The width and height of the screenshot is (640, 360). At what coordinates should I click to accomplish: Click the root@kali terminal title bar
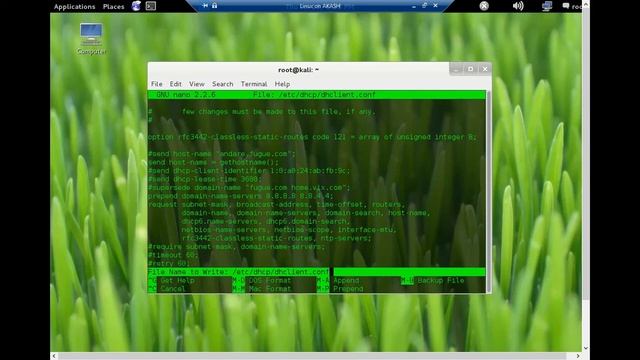[x=298, y=70]
